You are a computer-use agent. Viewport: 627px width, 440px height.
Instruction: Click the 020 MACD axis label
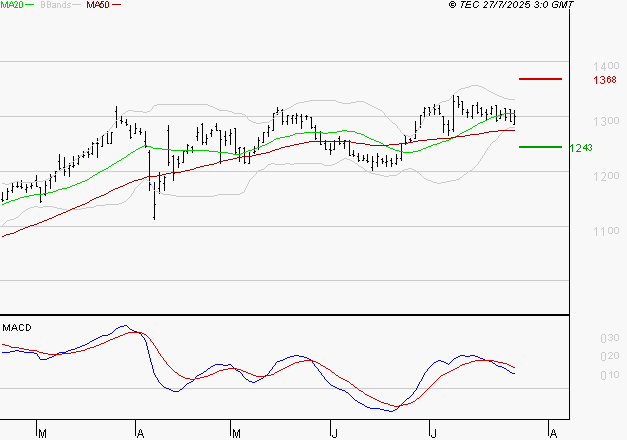pyautogui.click(x=580, y=357)
